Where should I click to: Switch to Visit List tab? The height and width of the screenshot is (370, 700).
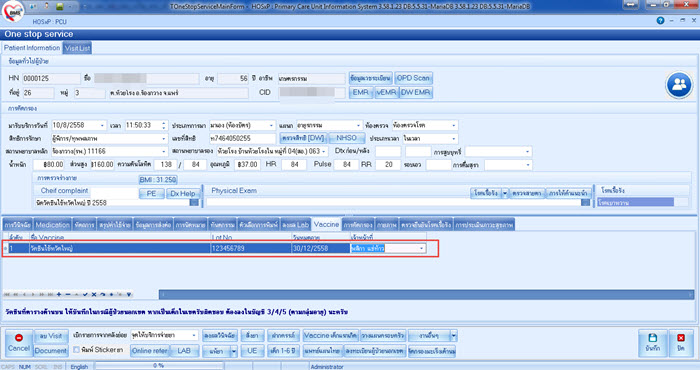click(x=77, y=48)
